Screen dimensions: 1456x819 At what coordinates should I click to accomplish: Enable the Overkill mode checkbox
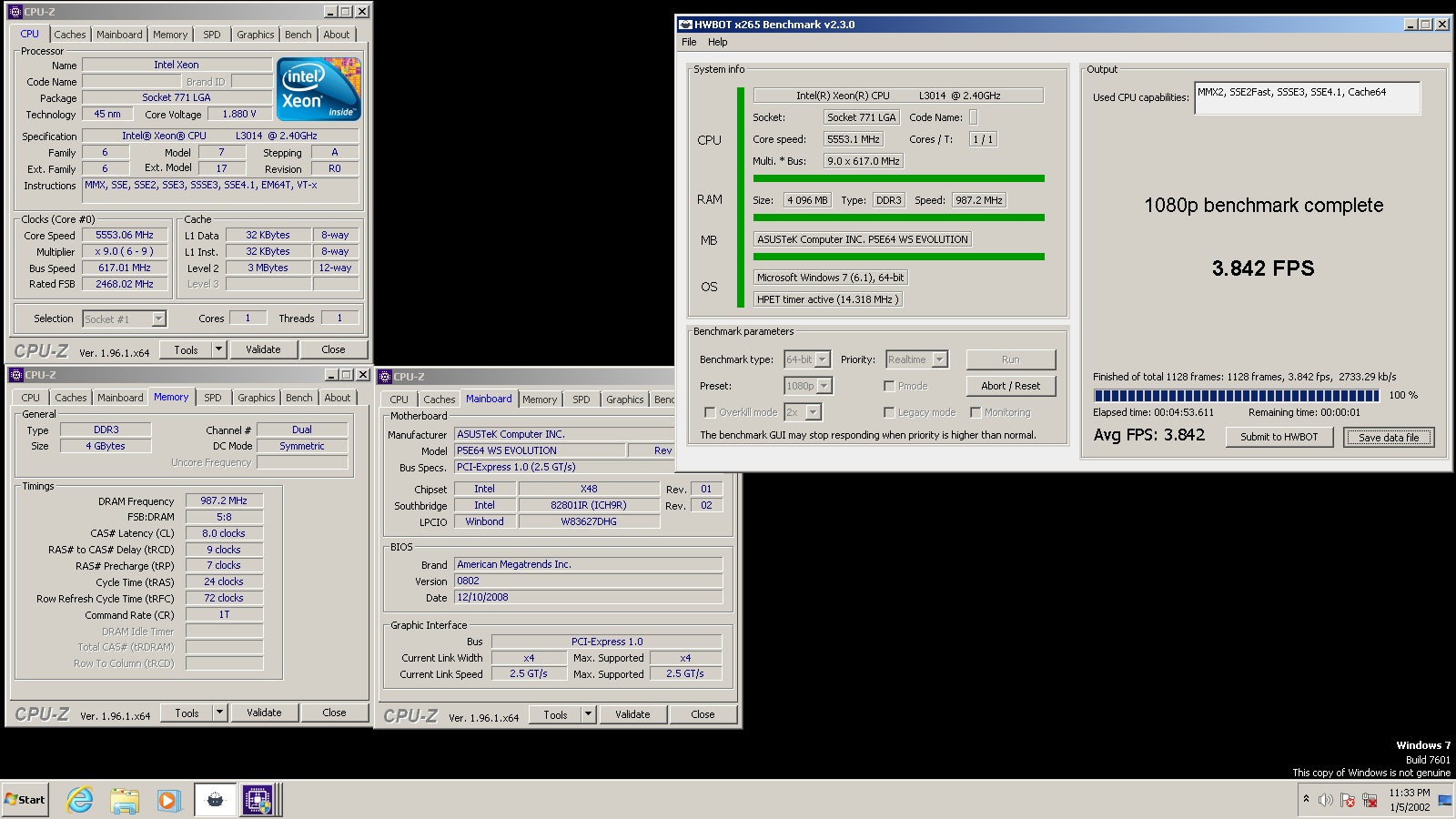click(x=710, y=412)
